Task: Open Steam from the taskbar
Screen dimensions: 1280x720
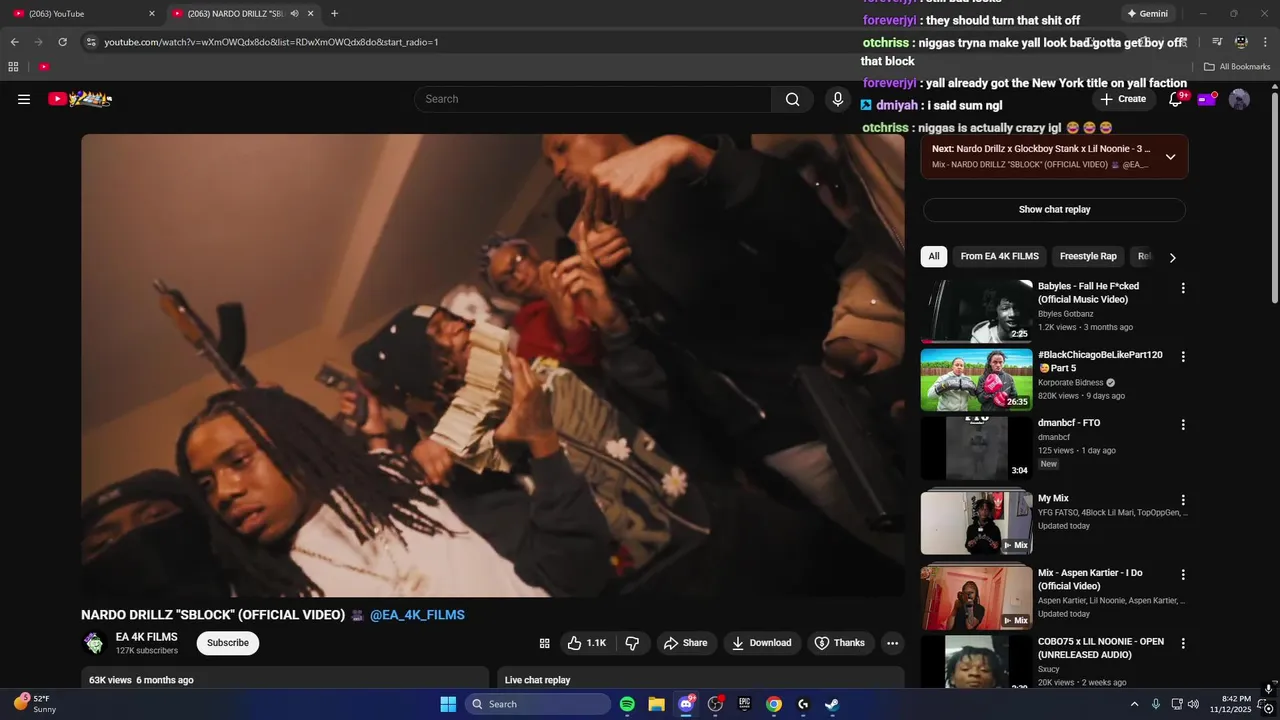Action: pos(832,704)
